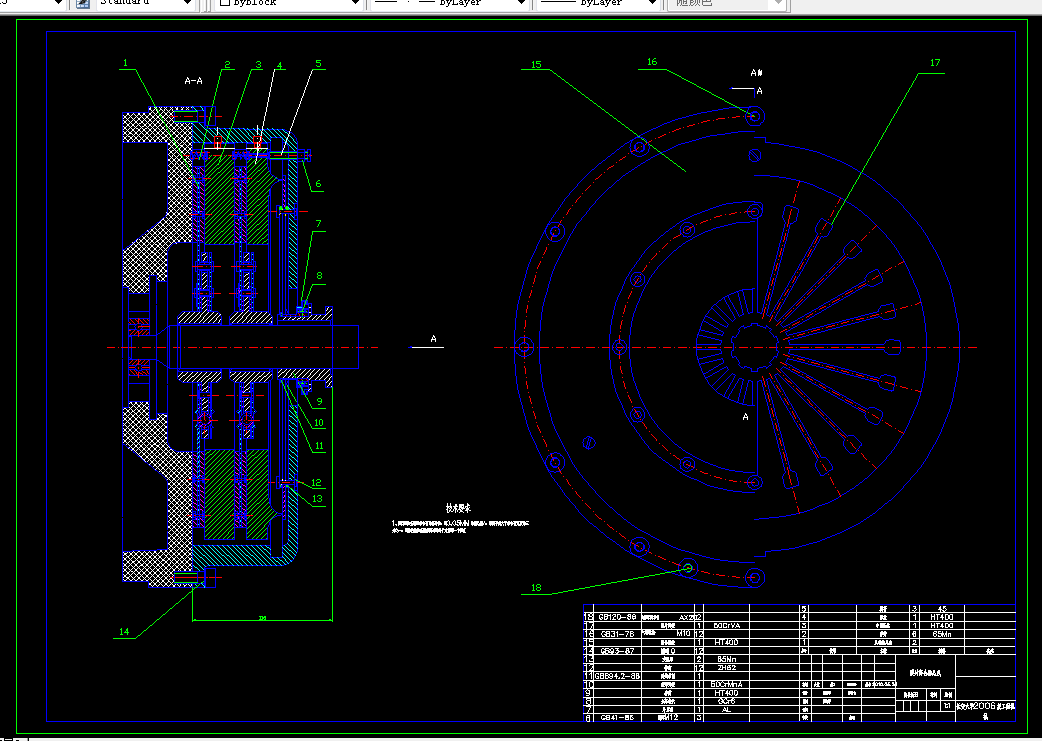This screenshot has height=741, width=1042.
Task: Click the section marker A below clutch hub
Action: (746, 417)
